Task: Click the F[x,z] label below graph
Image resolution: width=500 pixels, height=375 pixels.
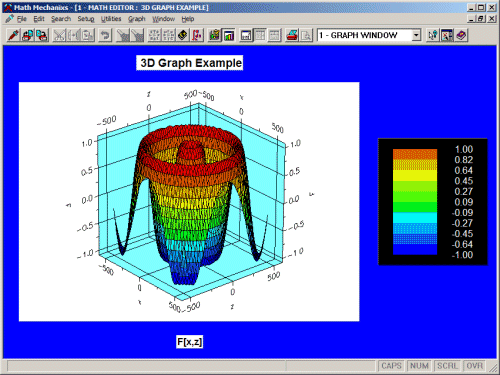Action: pos(189,342)
